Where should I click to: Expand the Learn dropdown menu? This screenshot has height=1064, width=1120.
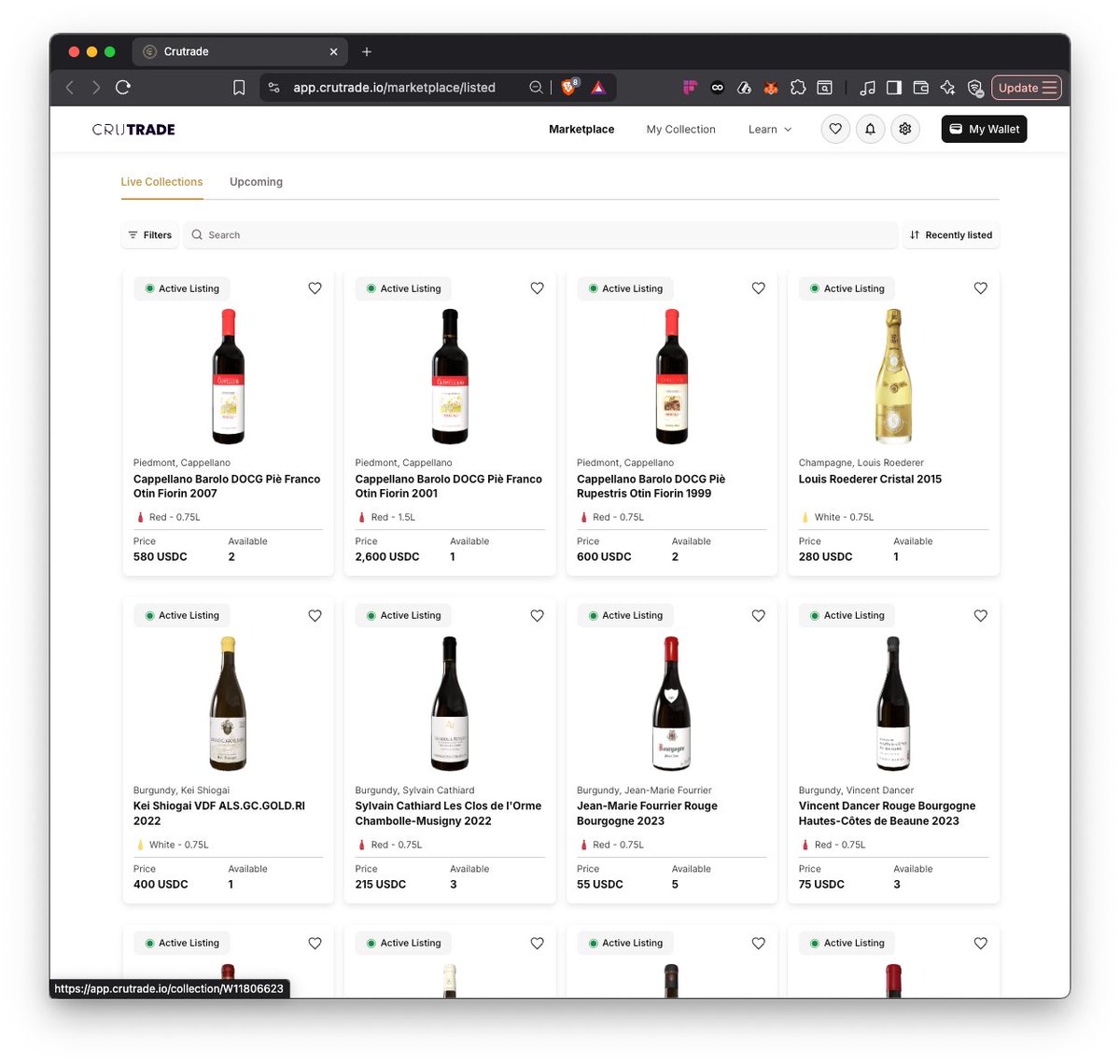(x=770, y=130)
